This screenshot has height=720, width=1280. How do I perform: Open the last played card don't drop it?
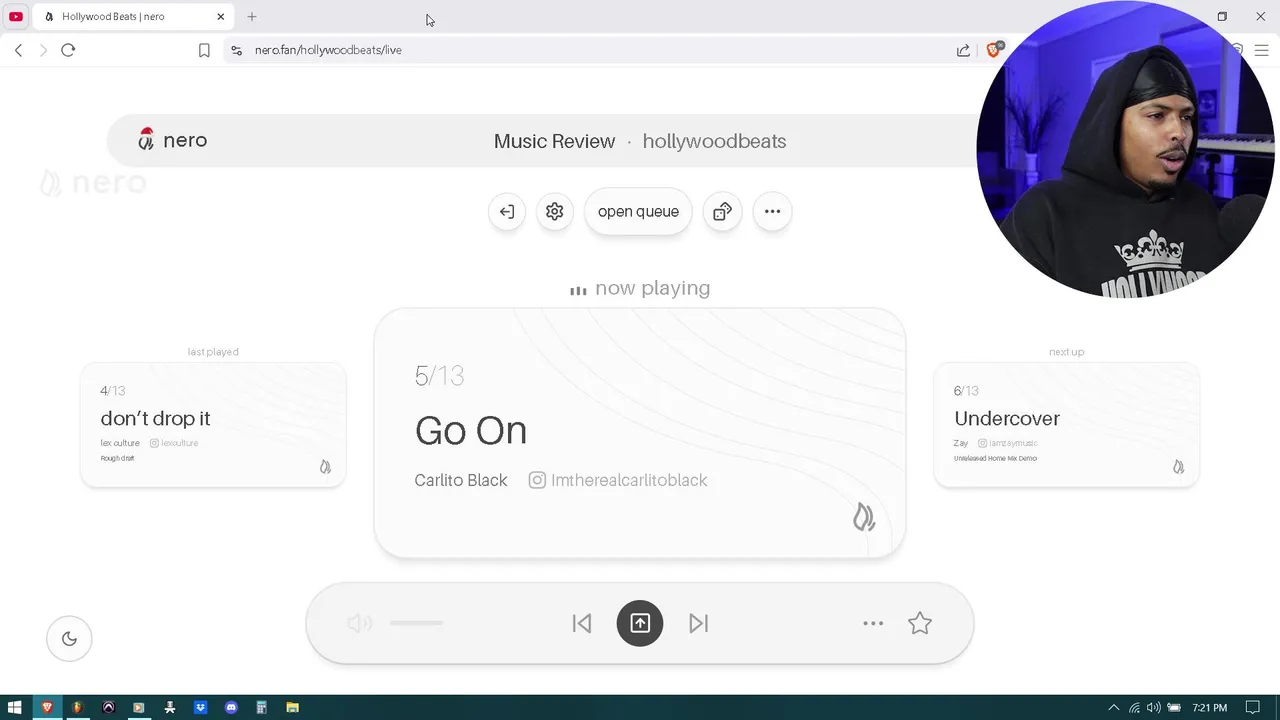[x=213, y=425]
